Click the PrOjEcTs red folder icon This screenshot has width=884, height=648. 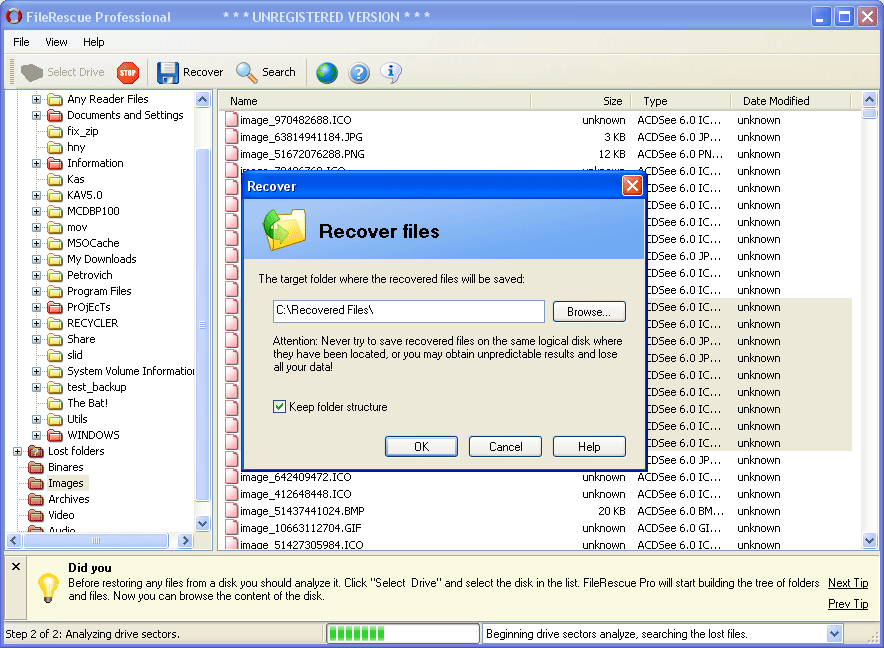(55, 307)
